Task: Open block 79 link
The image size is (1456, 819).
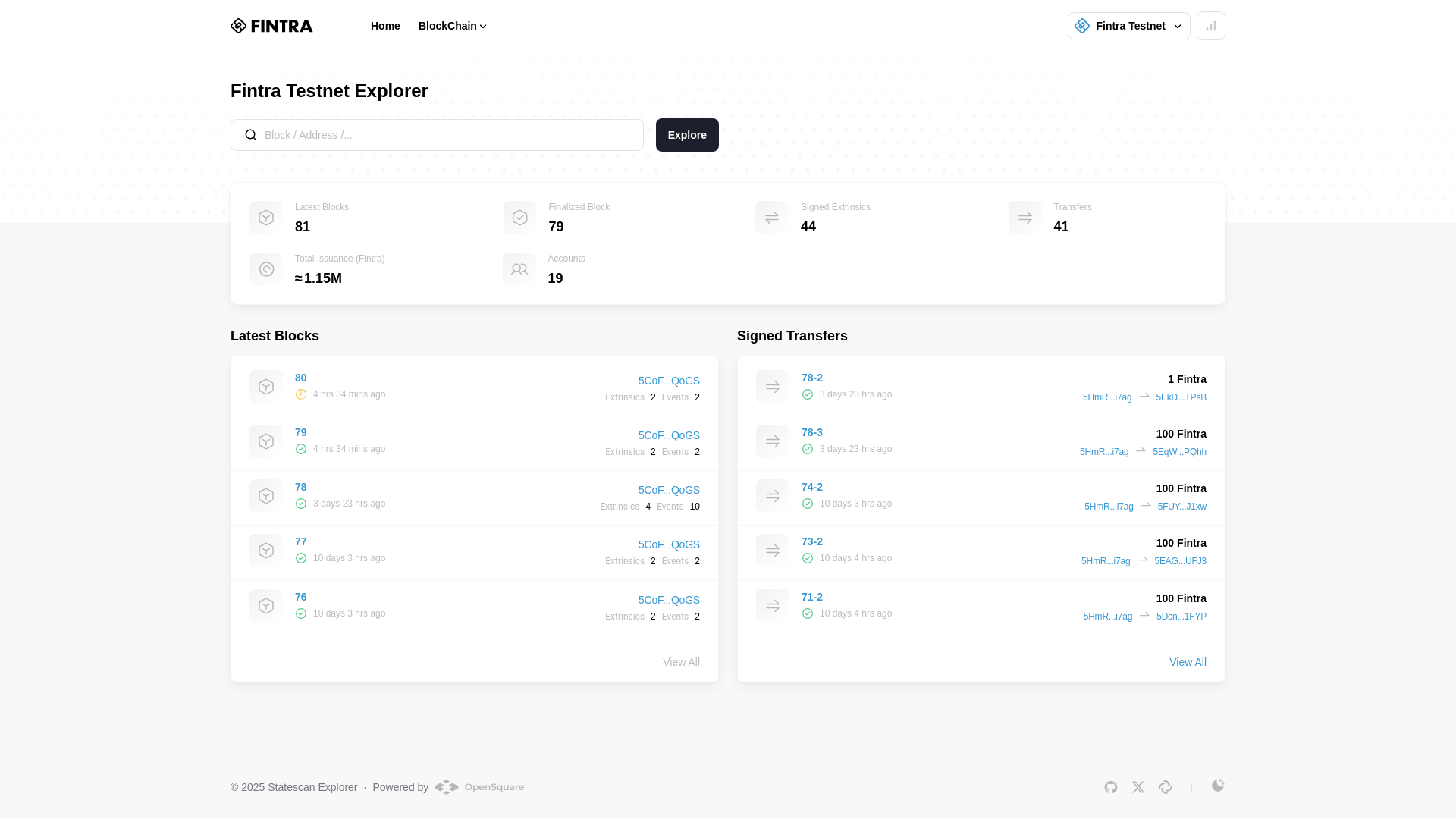Action: pyautogui.click(x=301, y=432)
